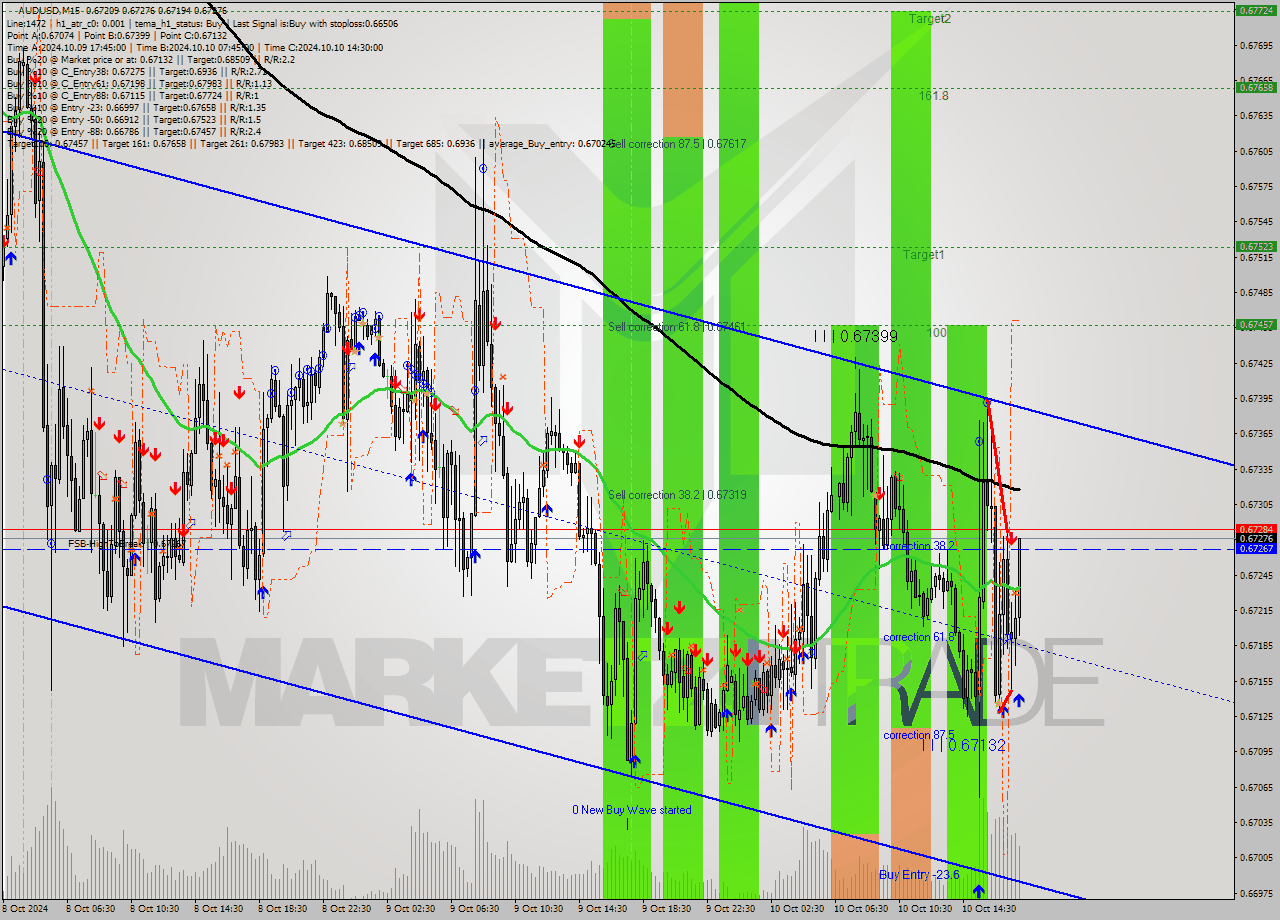The width and height of the screenshot is (1280, 920).
Task: Click the '9 Oct 02:30' time axis label
Action: click(410, 909)
